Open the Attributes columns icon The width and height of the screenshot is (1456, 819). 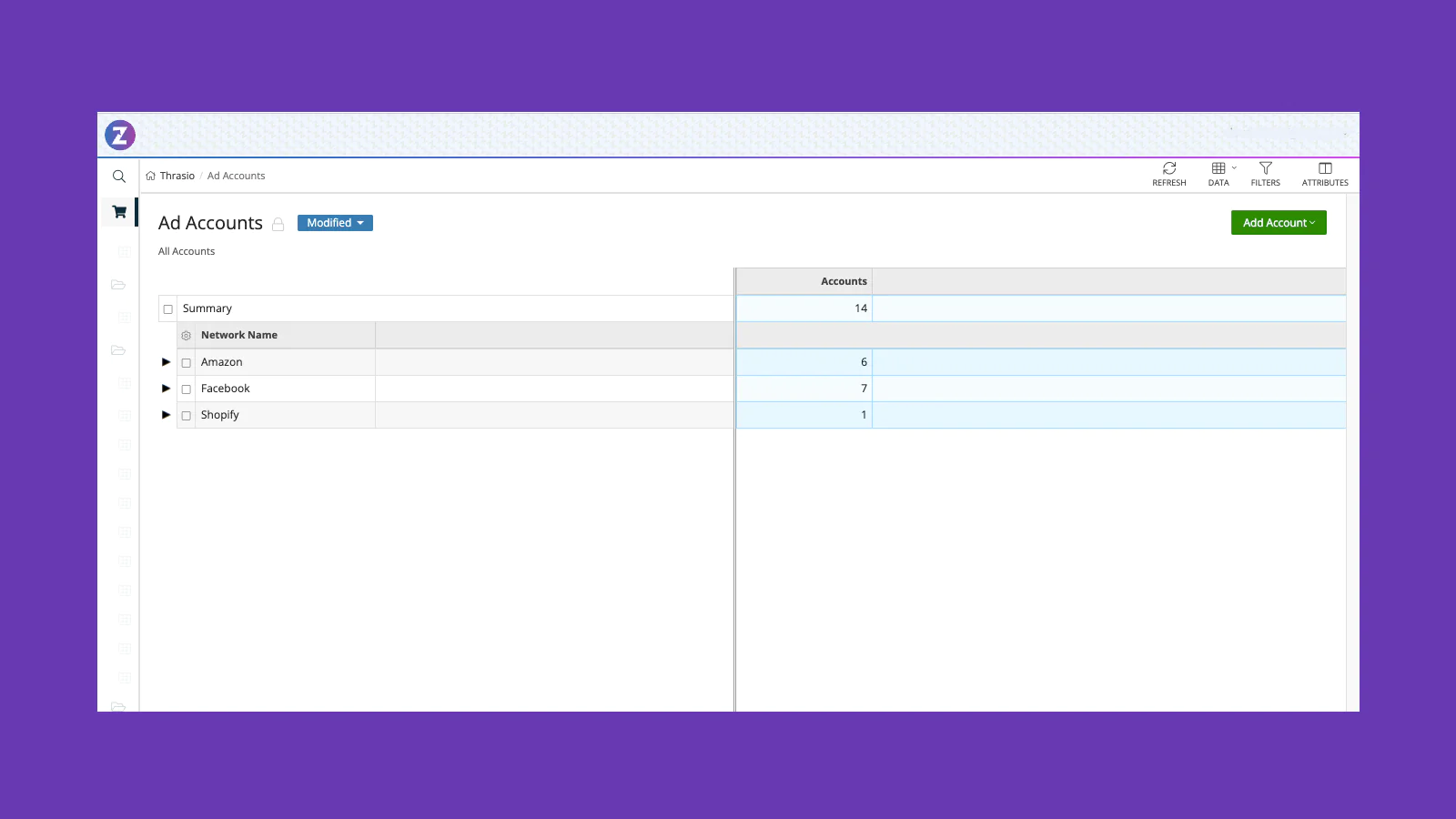click(1325, 169)
